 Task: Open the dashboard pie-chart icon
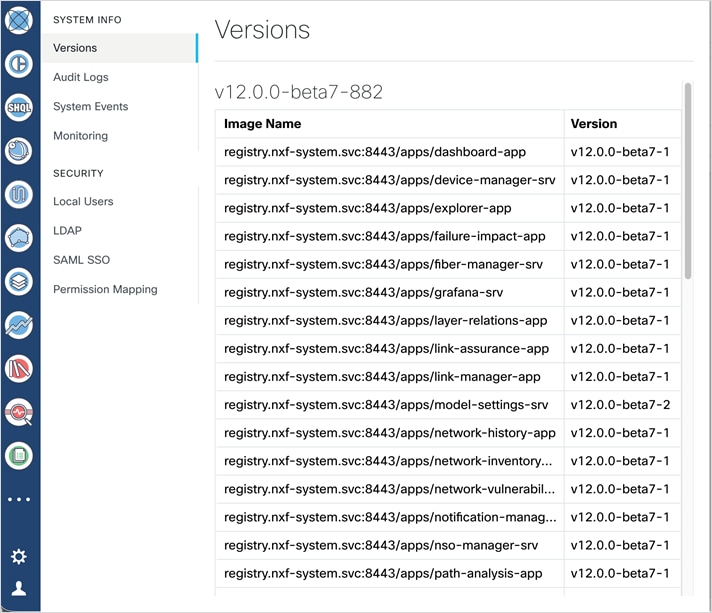(19, 64)
